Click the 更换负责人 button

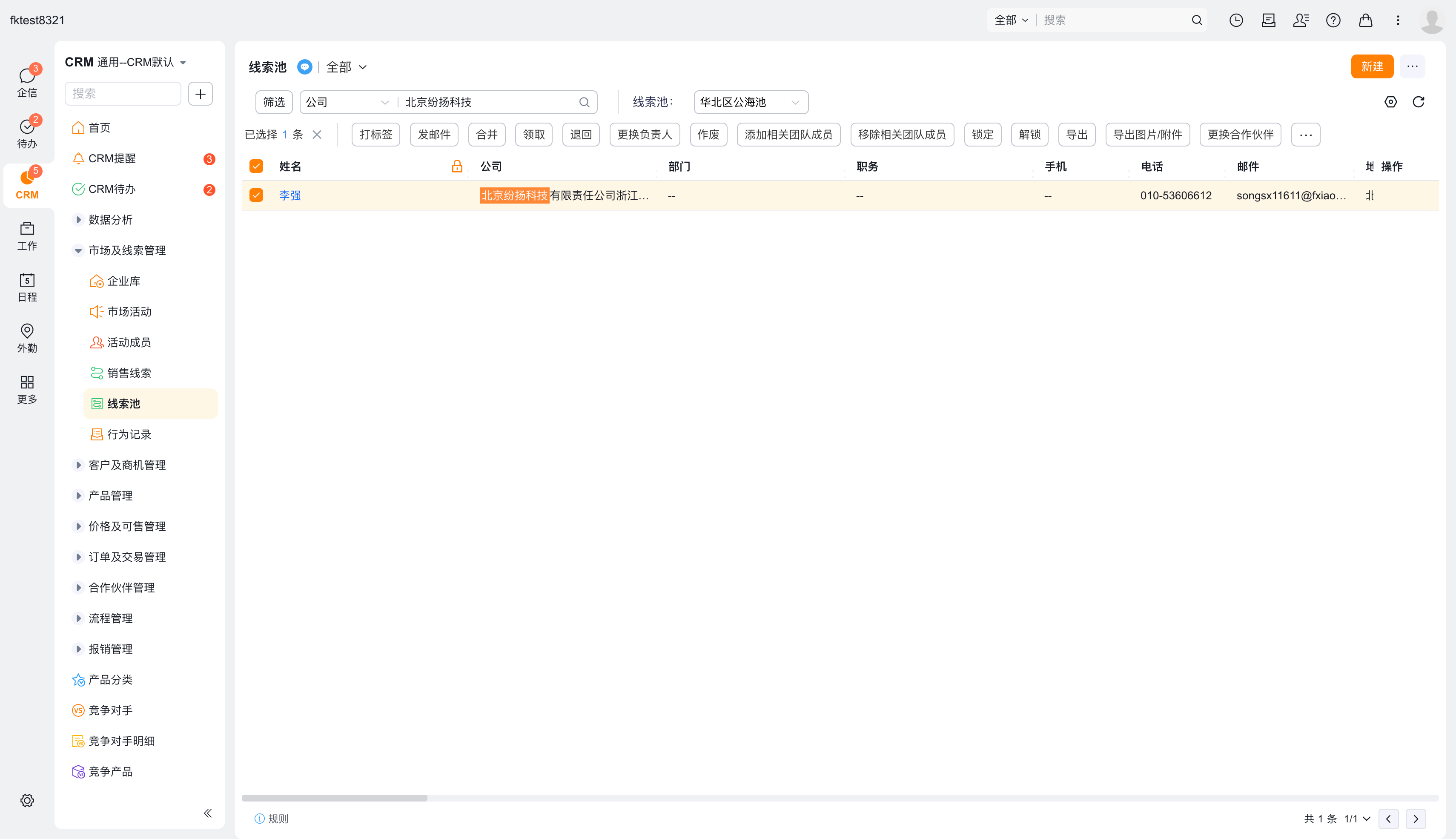coord(645,134)
